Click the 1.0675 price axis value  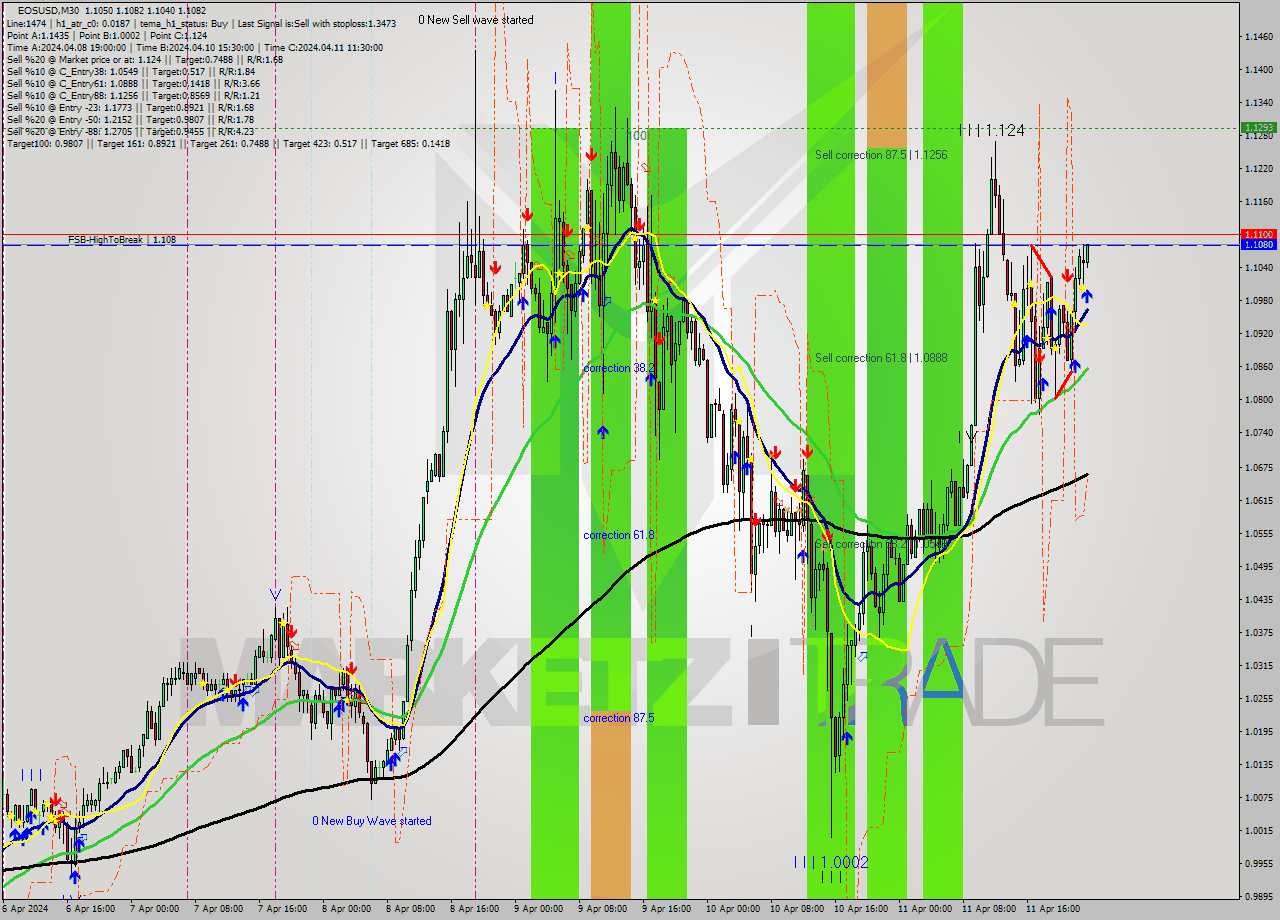(1258, 467)
